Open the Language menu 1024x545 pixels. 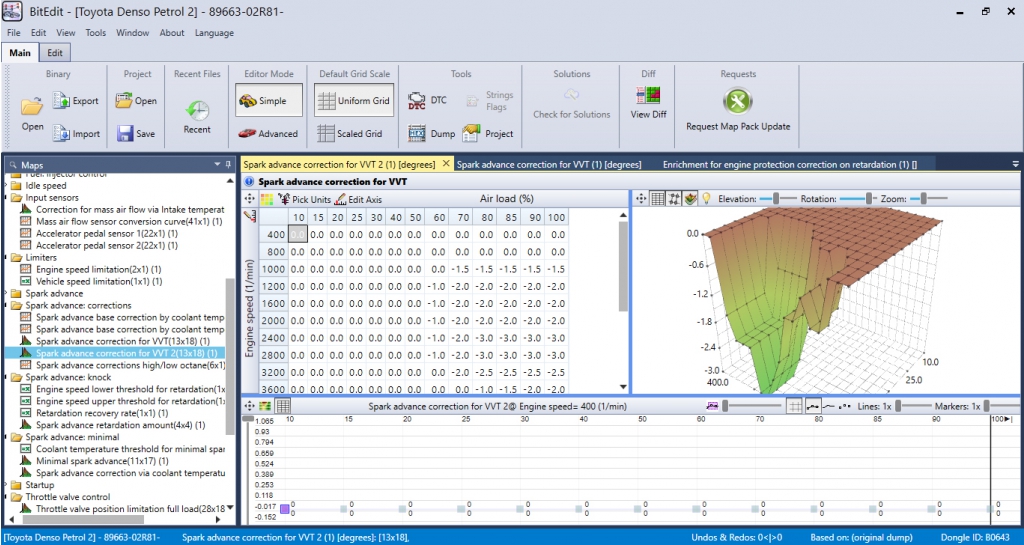pyautogui.click(x=214, y=33)
